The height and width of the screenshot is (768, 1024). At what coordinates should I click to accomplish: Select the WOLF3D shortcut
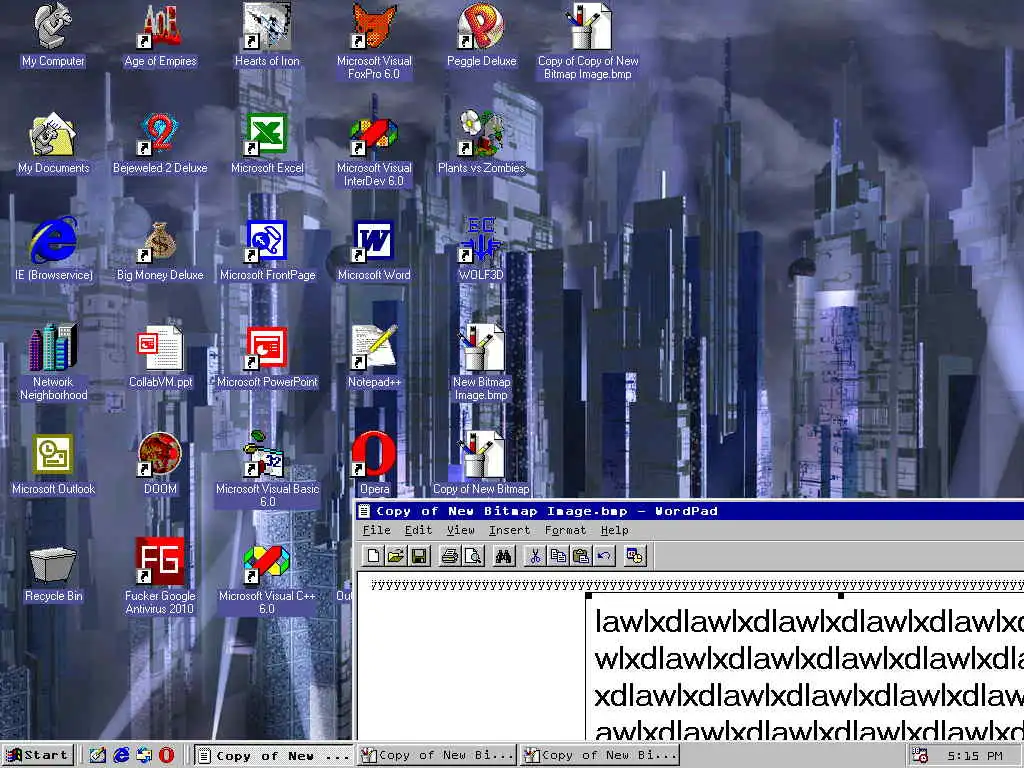[x=481, y=249]
